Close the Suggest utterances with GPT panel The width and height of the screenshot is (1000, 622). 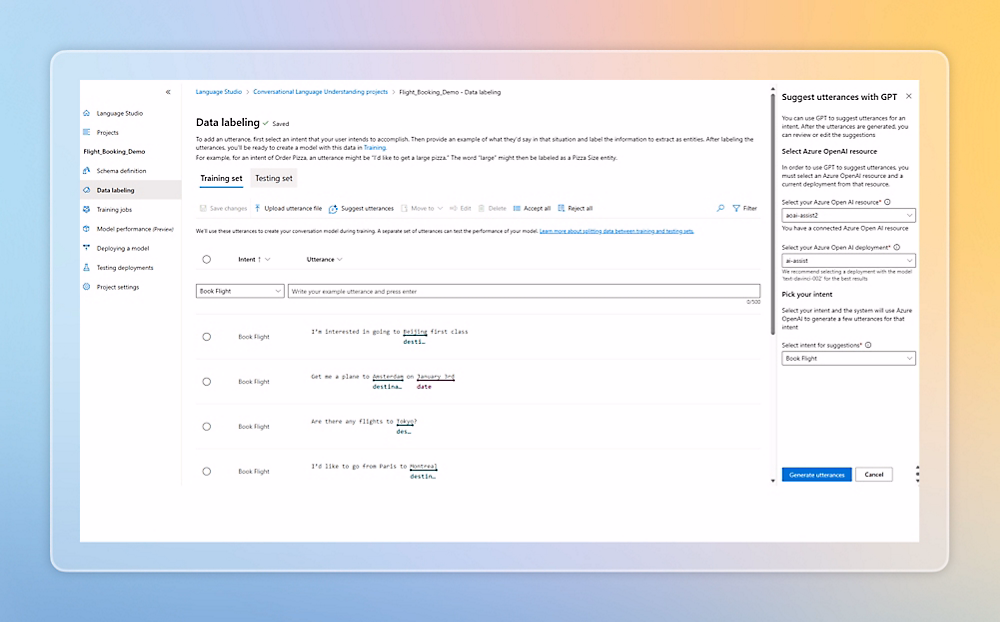pos(909,96)
